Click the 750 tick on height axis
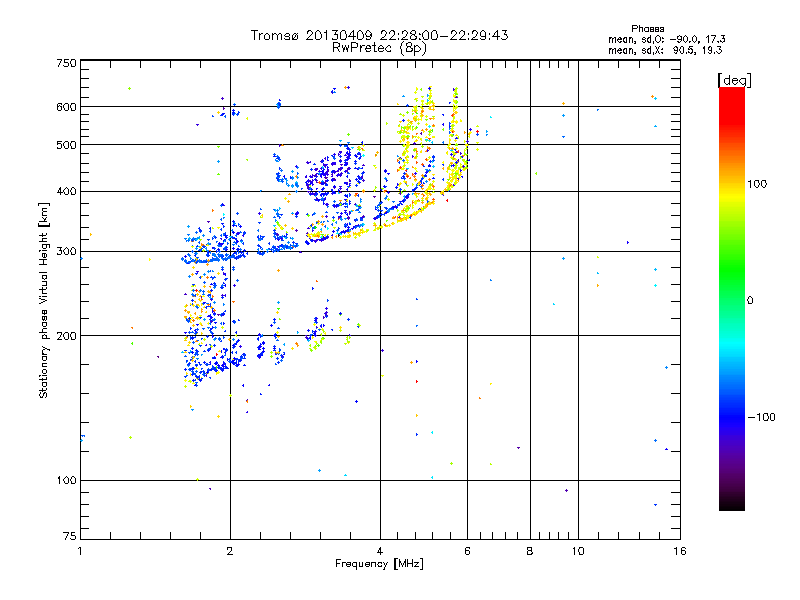The width and height of the screenshot is (800, 600). 66,63
